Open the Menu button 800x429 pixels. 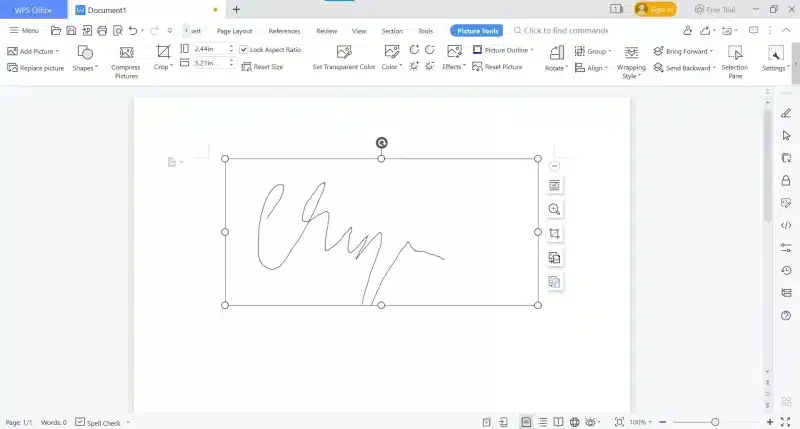24,31
